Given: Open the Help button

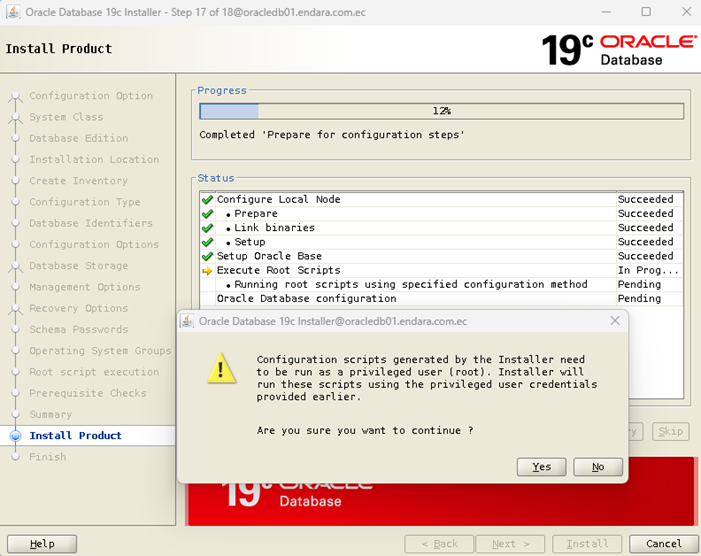Looking at the screenshot, I should [x=42, y=543].
